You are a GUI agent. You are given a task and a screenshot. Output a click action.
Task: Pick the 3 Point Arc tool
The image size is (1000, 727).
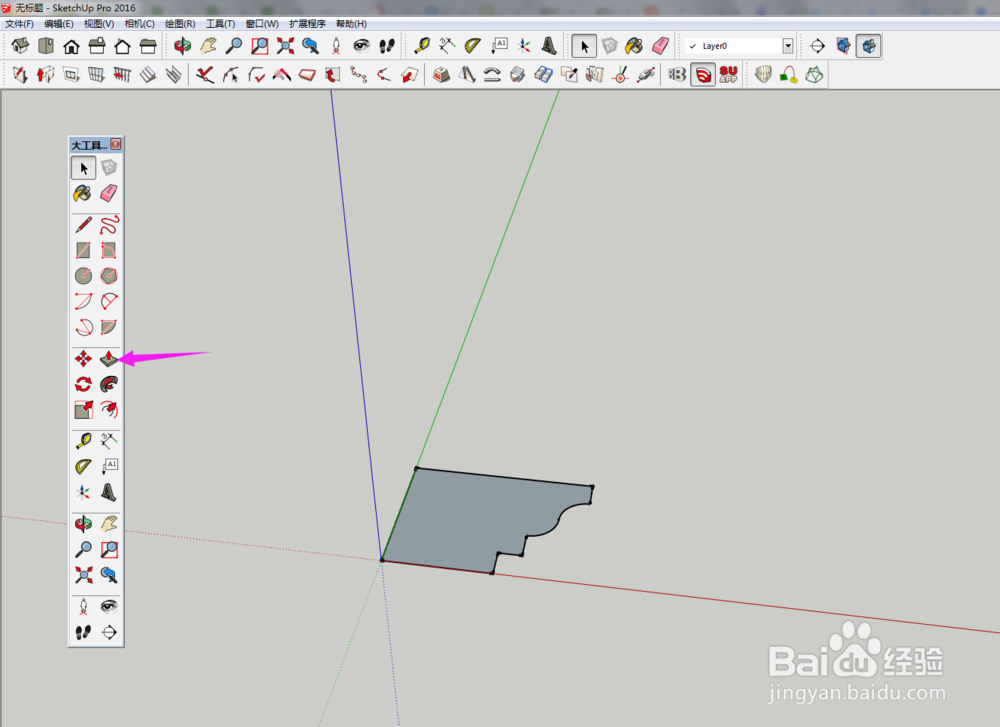pos(84,327)
